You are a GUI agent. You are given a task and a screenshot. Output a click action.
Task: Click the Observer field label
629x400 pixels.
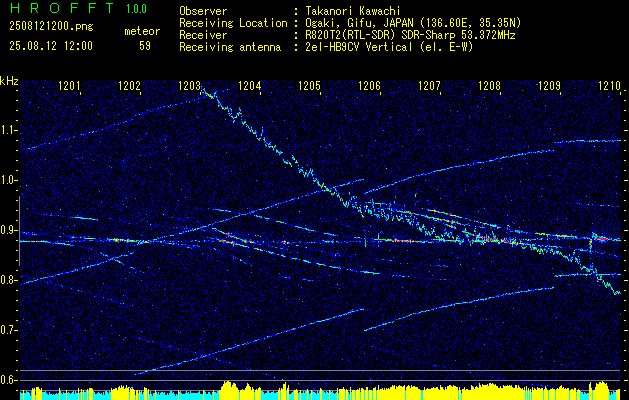pos(203,11)
